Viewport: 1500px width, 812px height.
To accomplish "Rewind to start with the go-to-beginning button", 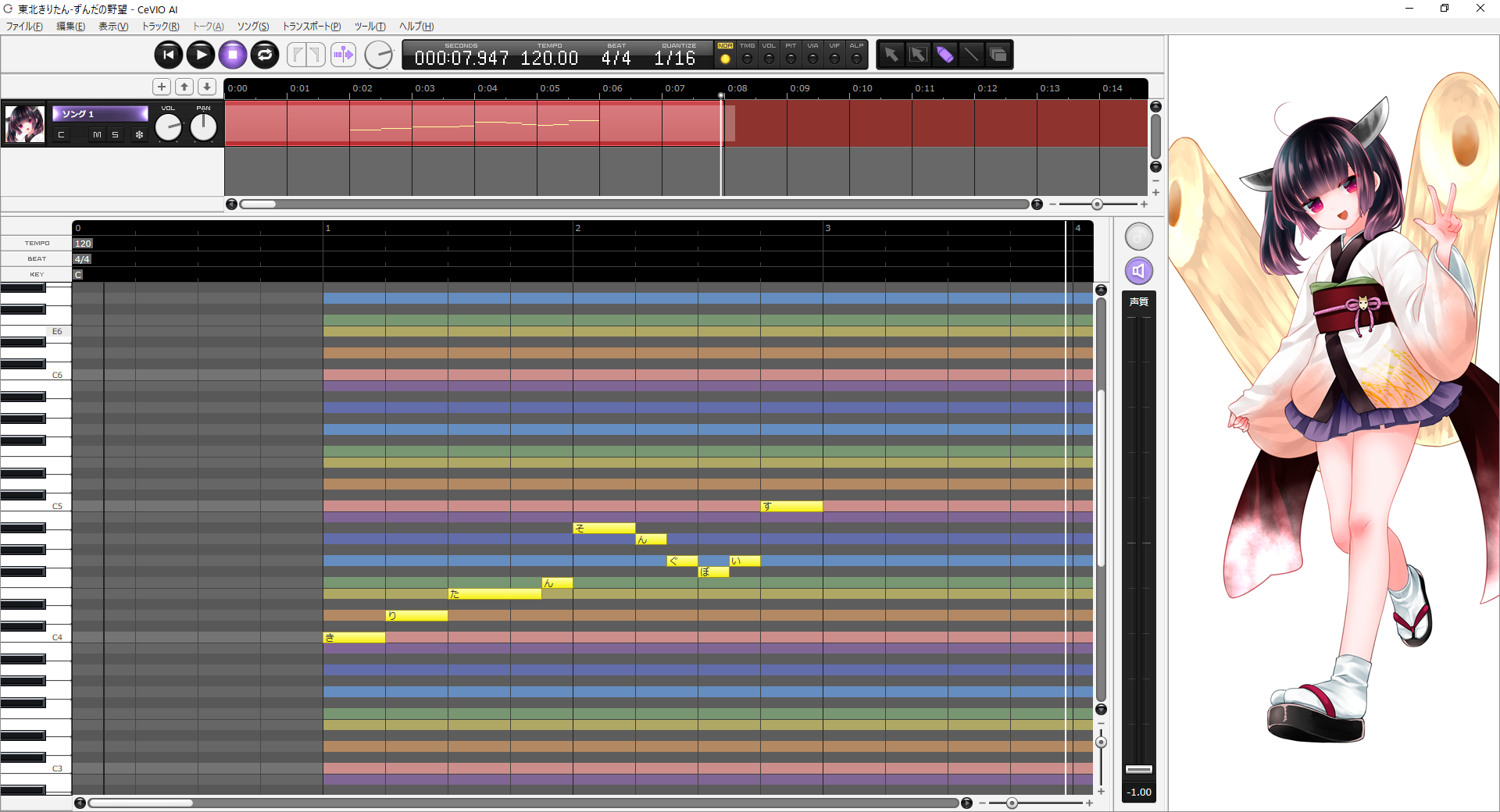I will (168, 55).
